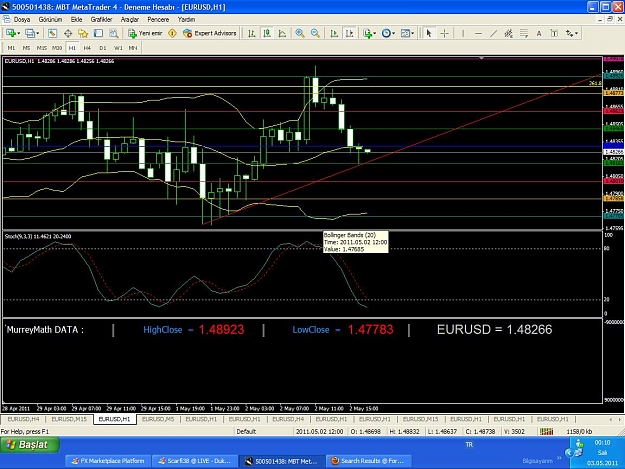625x469 pixels.
Task: Toggle the Expert Advisors button
Action: pyautogui.click(x=210, y=33)
